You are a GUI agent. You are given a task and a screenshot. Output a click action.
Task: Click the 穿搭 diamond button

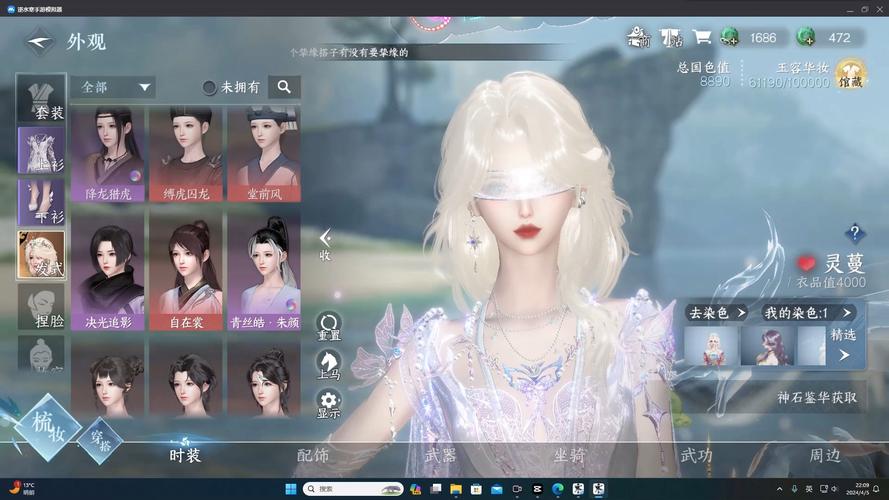tap(100, 440)
